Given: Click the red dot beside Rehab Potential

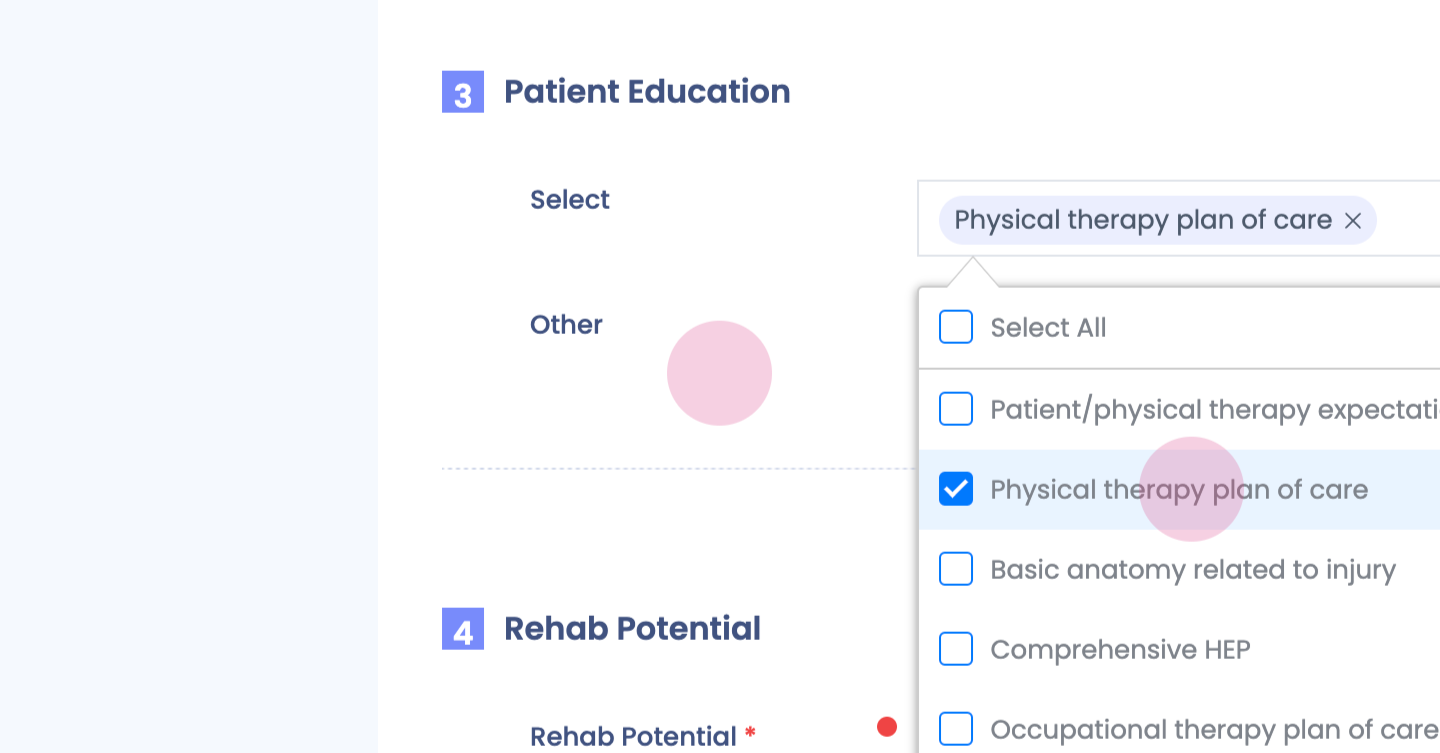Looking at the screenshot, I should click(x=887, y=727).
